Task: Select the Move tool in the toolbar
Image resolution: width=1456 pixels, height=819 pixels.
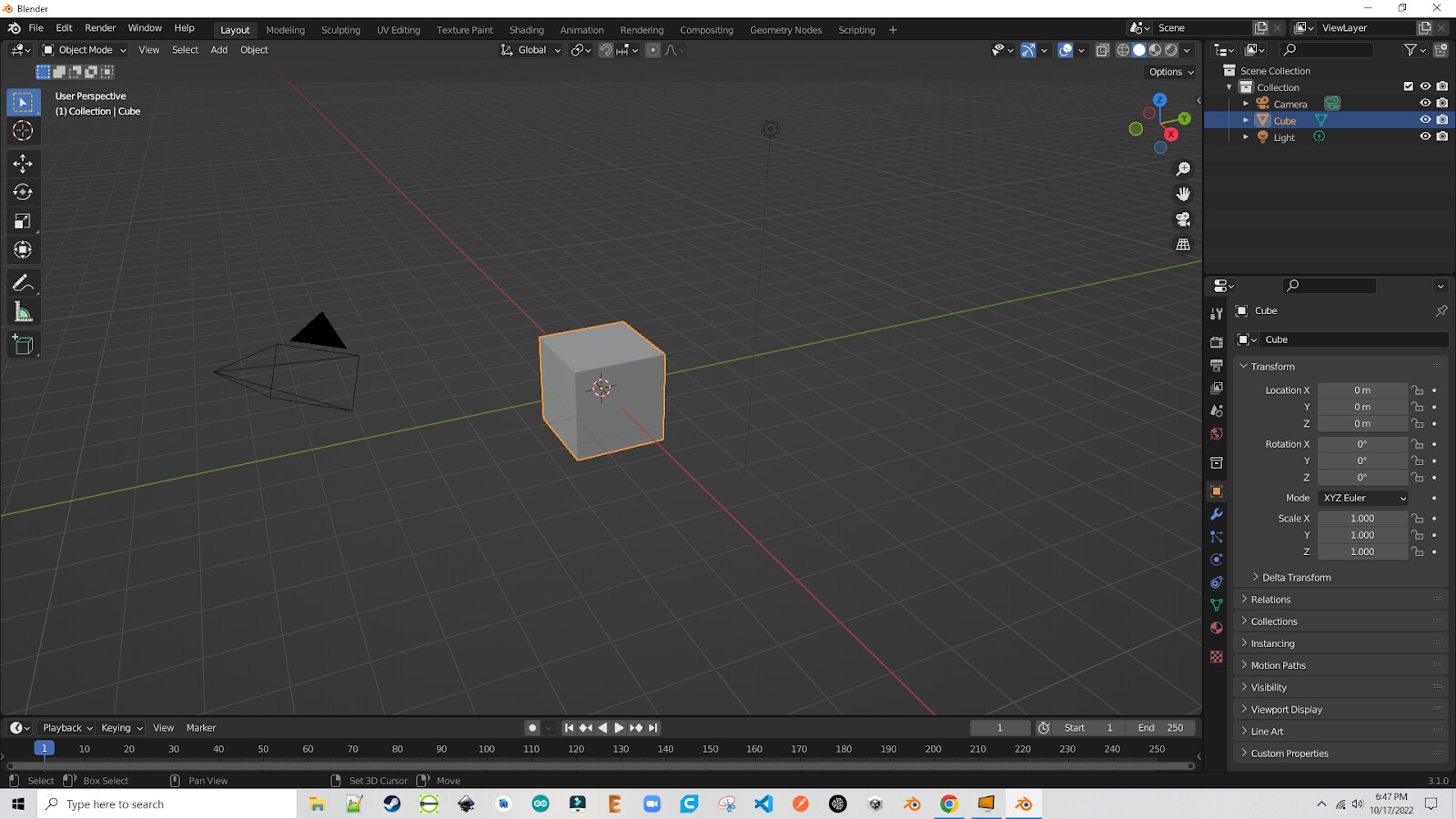Action: (23, 163)
